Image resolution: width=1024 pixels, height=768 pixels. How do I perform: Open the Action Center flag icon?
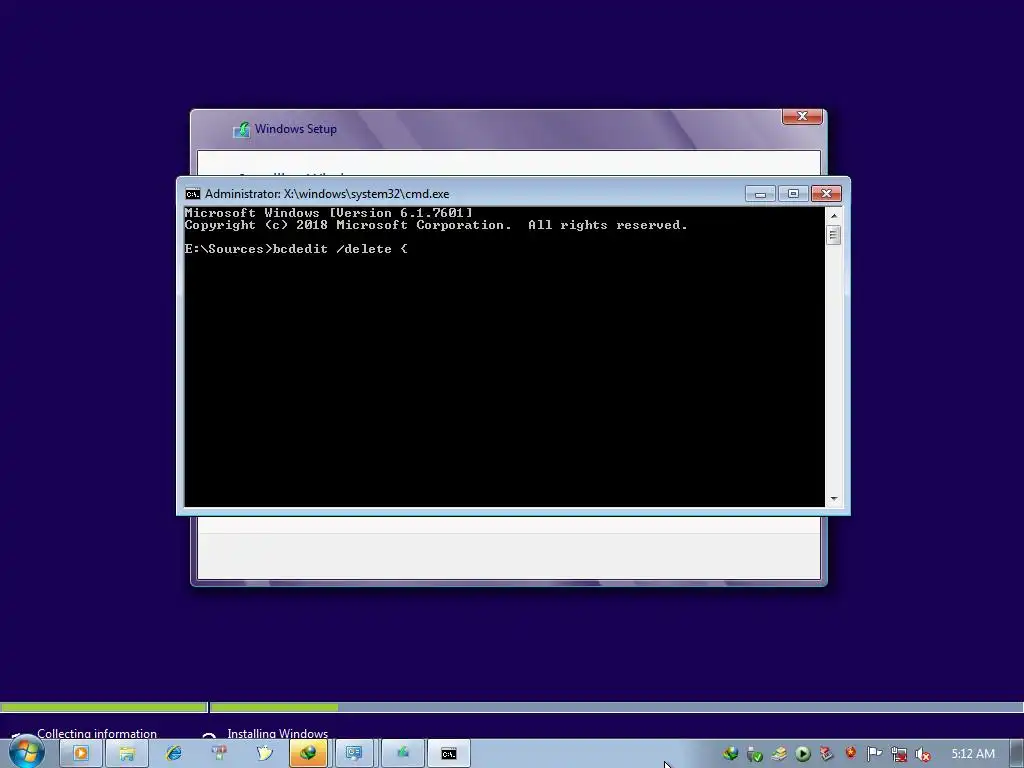[x=874, y=754]
